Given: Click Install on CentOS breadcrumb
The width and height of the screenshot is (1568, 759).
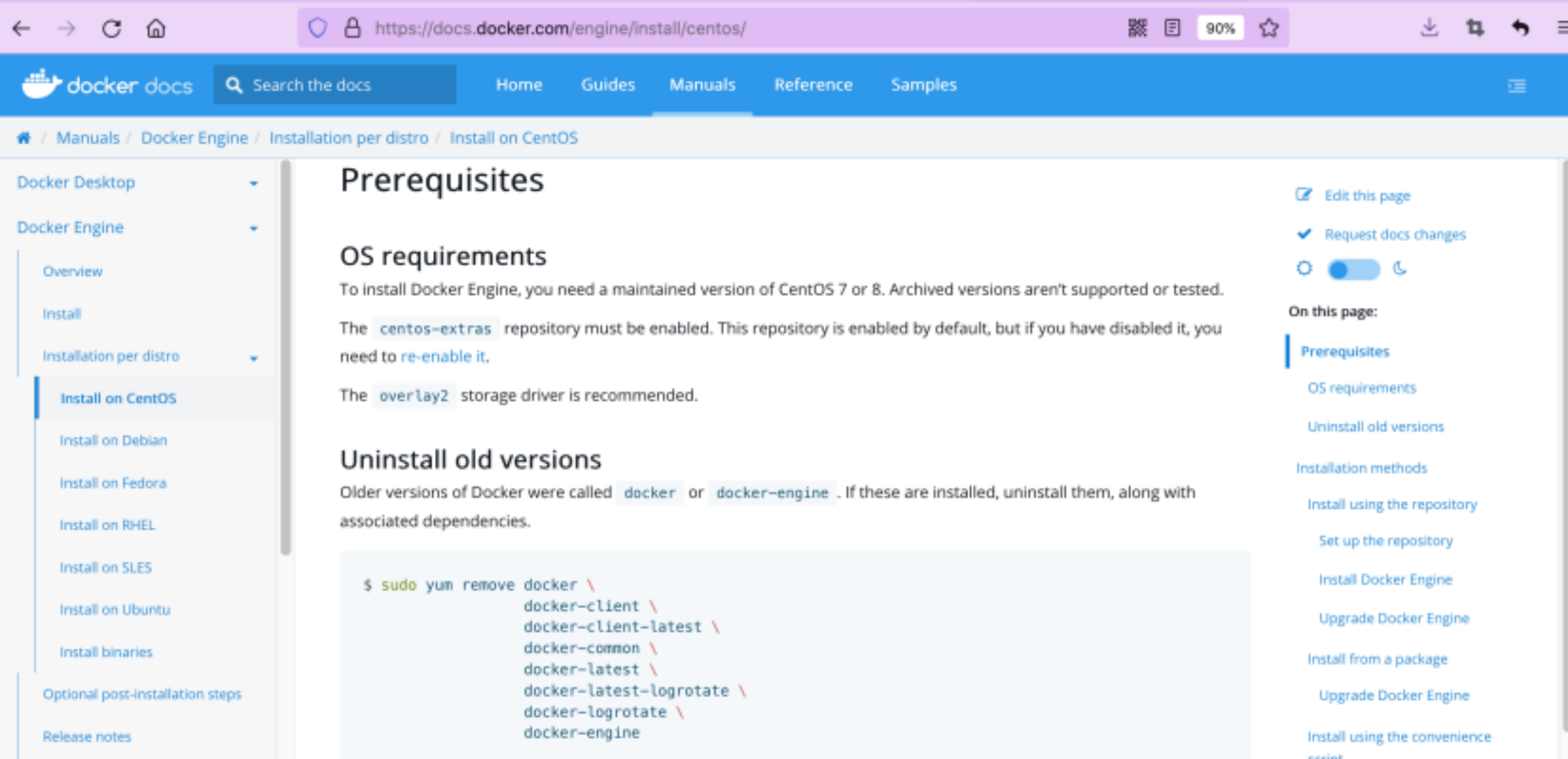Looking at the screenshot, I should [513, 138].
